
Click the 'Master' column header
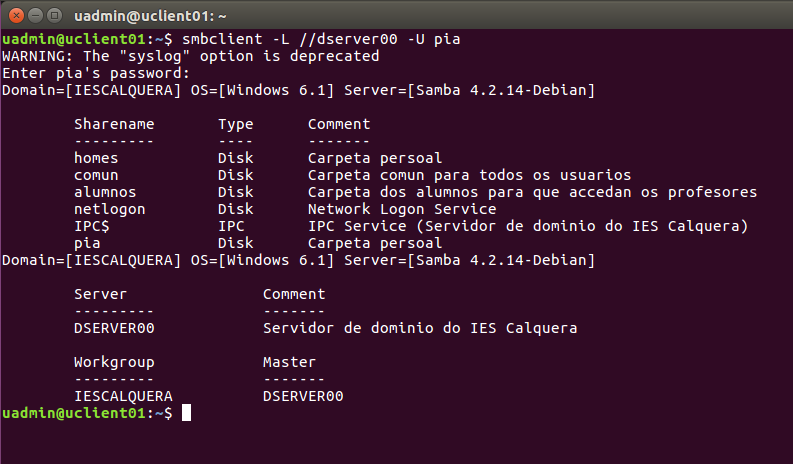coord(289,362)
